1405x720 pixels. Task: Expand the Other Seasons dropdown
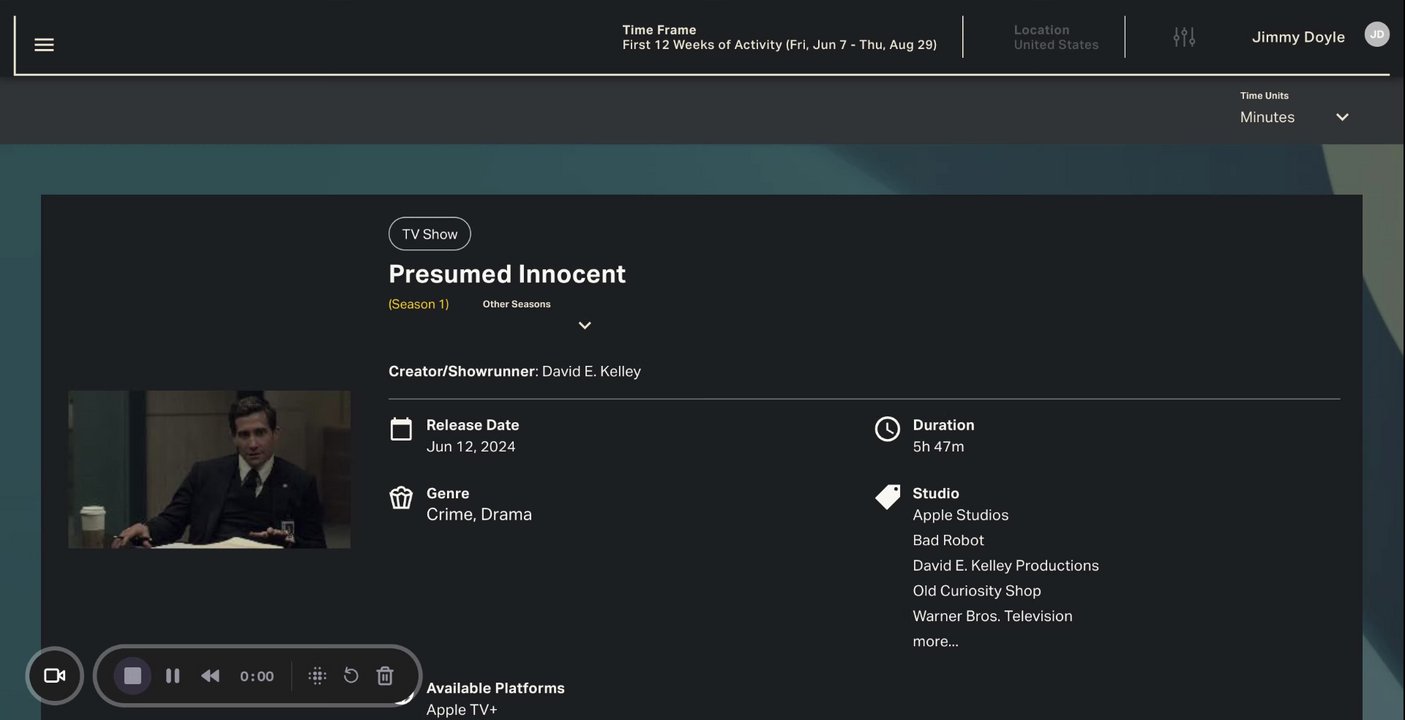(585, 325)
